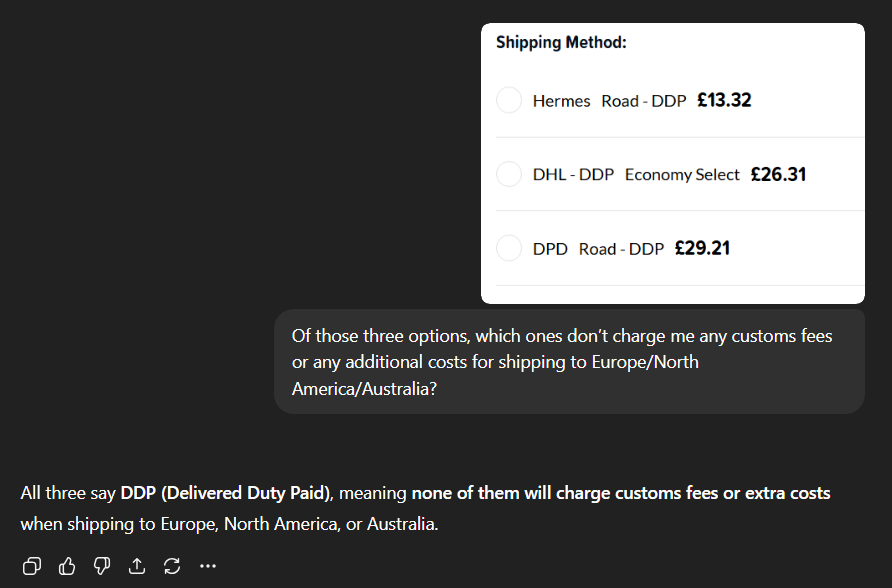The height and width of the screenshot is (588, 892).
Task: Click the DPD Road - DDP label
Action: (x=598, y=249)
